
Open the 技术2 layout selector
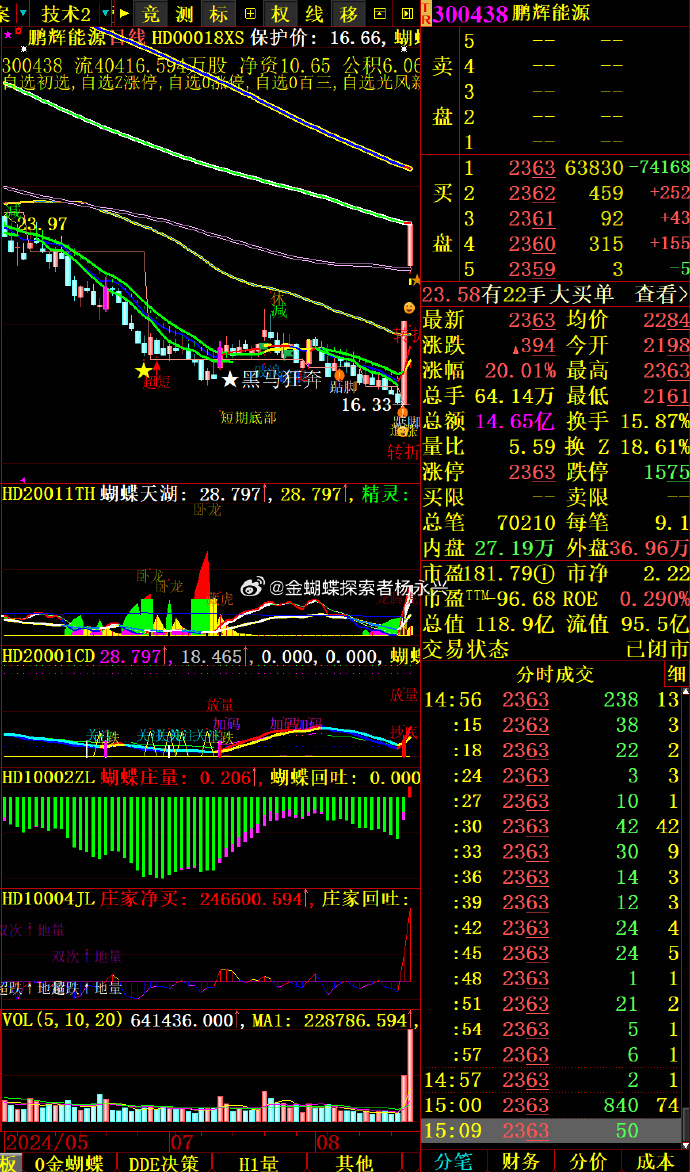[65, 13]
